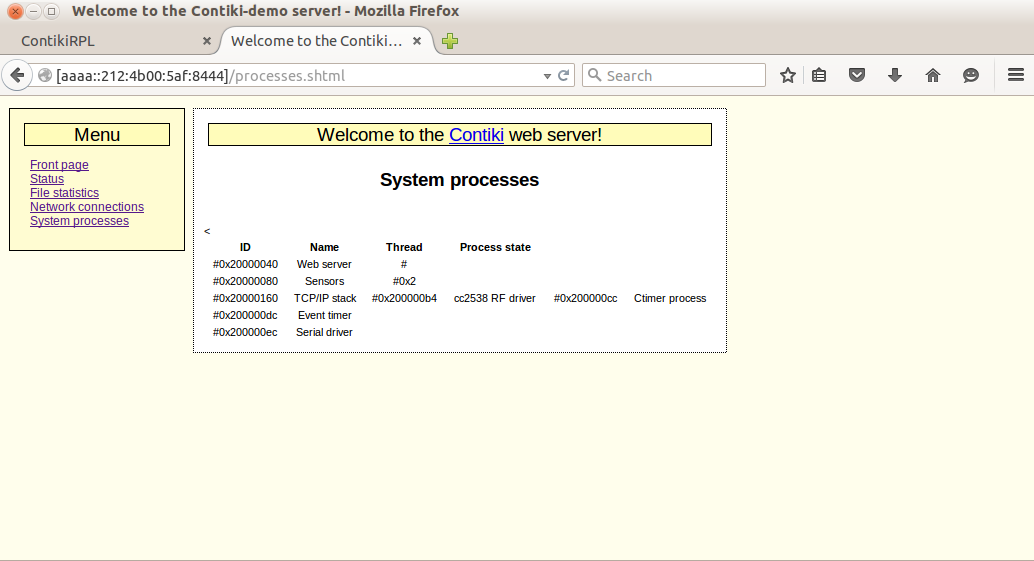
Task: Open a new tab with the plus icon
Action: [x=450, y=41]
